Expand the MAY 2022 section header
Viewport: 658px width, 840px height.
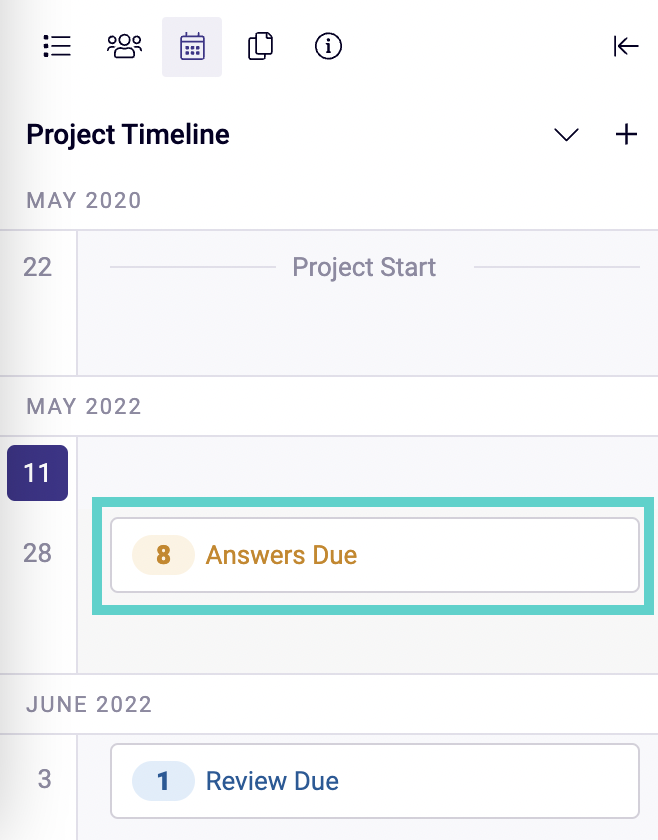point(83,406)
